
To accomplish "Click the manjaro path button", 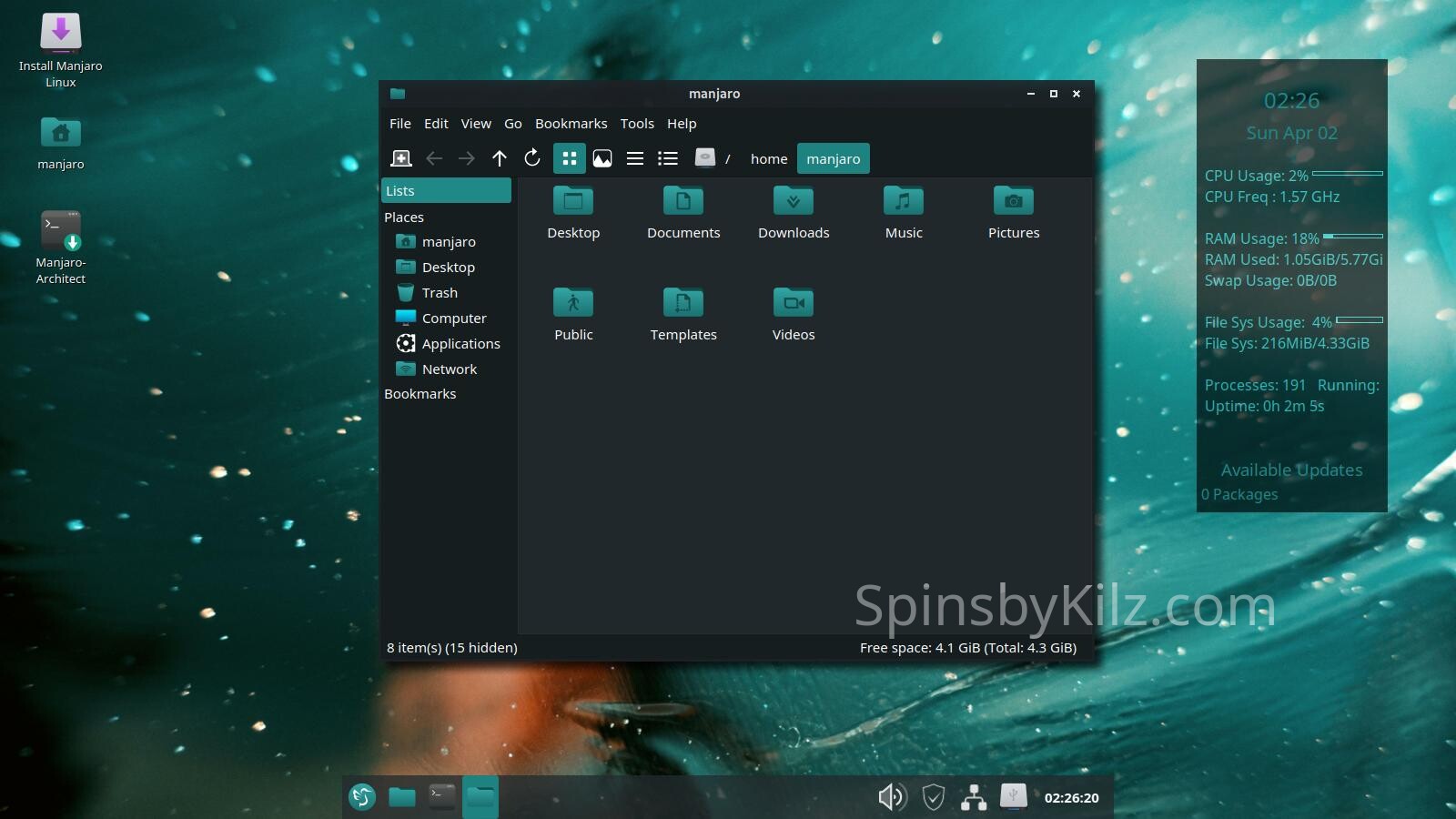I will coord(833,158).
